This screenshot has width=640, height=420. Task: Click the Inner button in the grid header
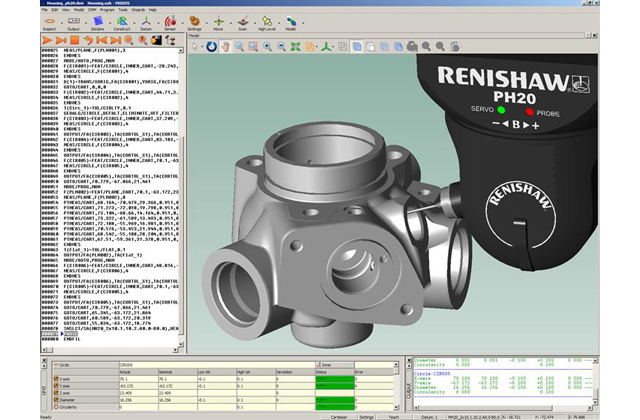tap(334, 365)
